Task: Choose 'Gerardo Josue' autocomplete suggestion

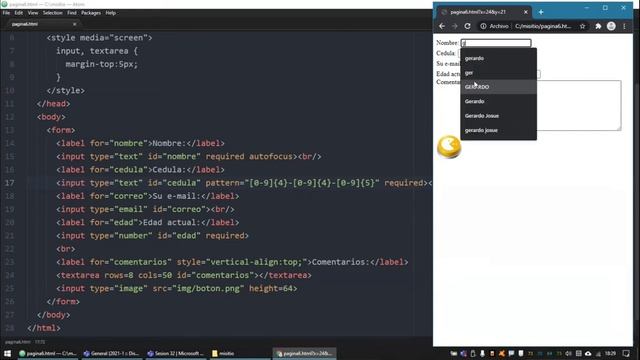Action: [498, 116]
